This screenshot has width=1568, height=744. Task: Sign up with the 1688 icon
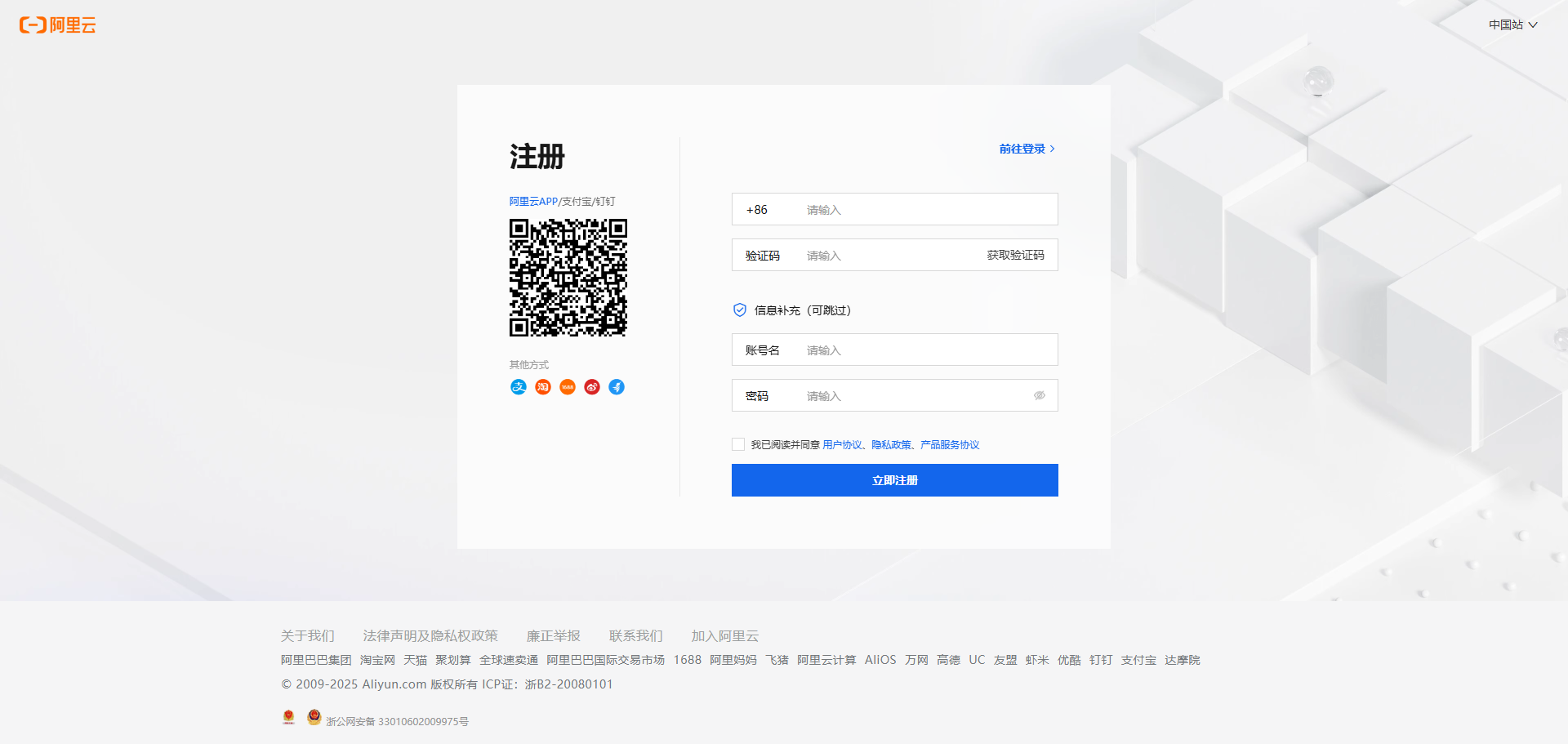point(568,387)
